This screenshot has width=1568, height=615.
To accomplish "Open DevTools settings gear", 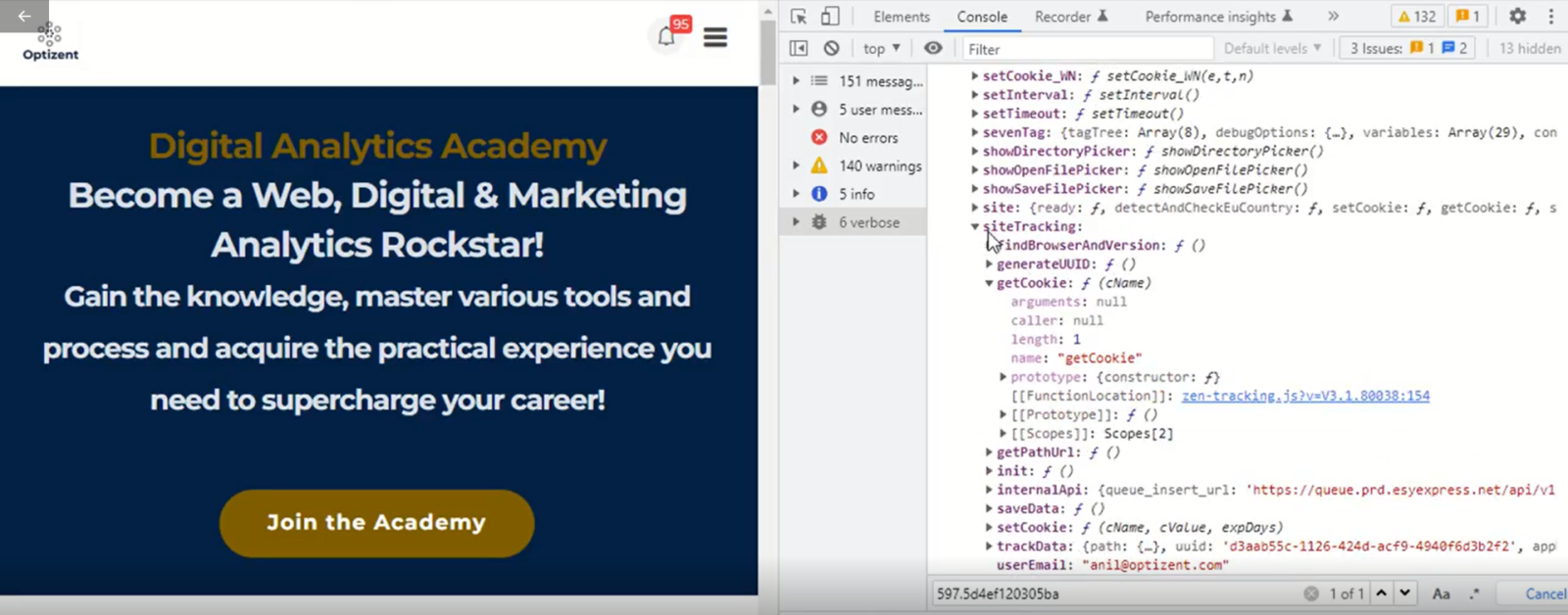I will [x=1517, y=17].
